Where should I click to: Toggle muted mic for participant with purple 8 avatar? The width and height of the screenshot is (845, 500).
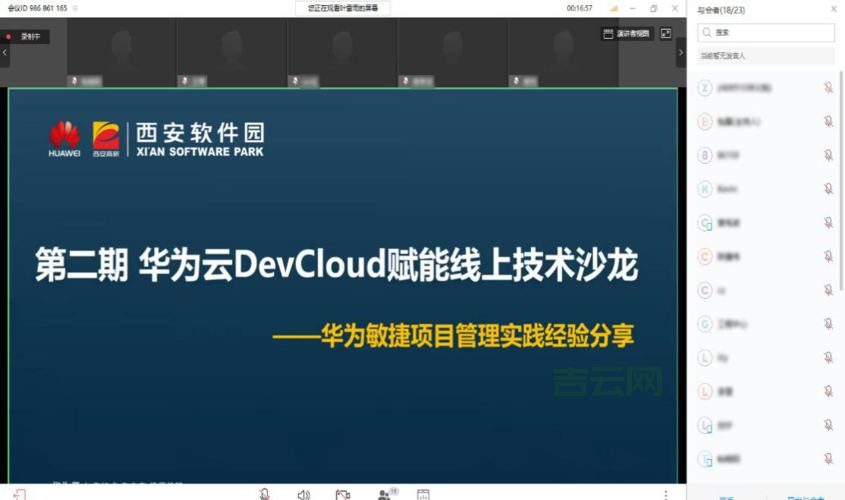click(x=828, y=154)
